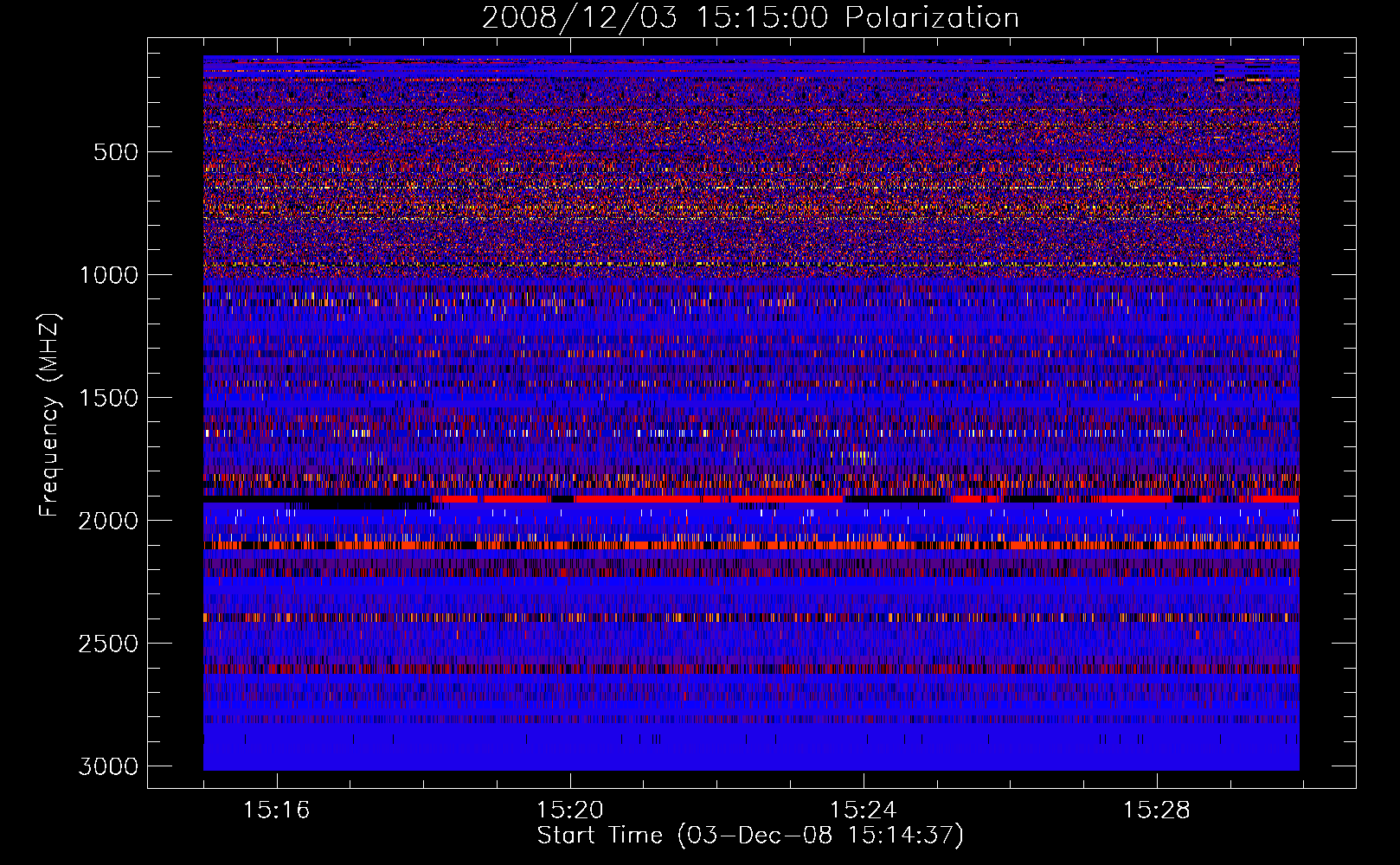1400x865 pixels.
Task: Click the 'Start Time (03-Dec-08 15:14:37)' label
Action: [x=750, y=836]
